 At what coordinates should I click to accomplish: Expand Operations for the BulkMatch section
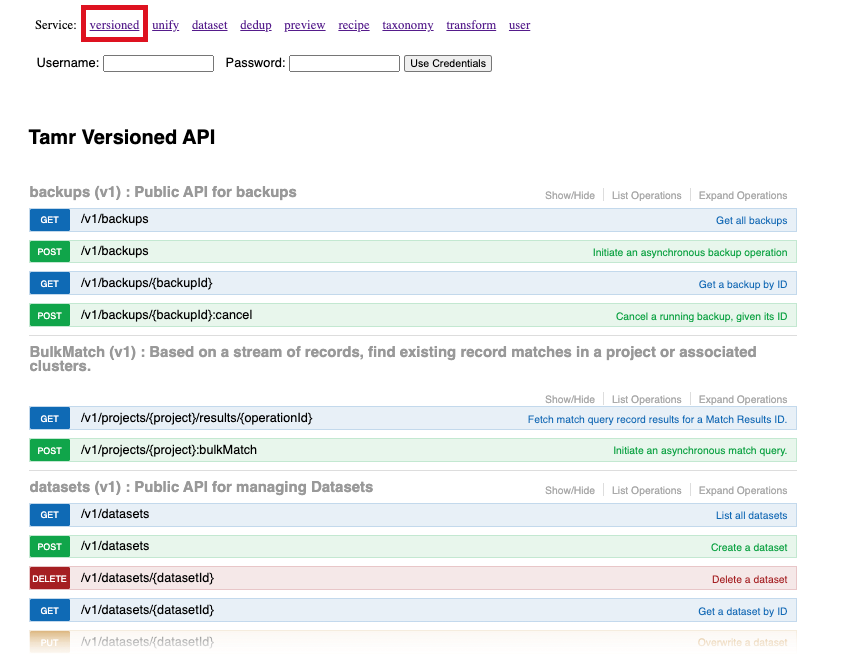pos(743,400)
